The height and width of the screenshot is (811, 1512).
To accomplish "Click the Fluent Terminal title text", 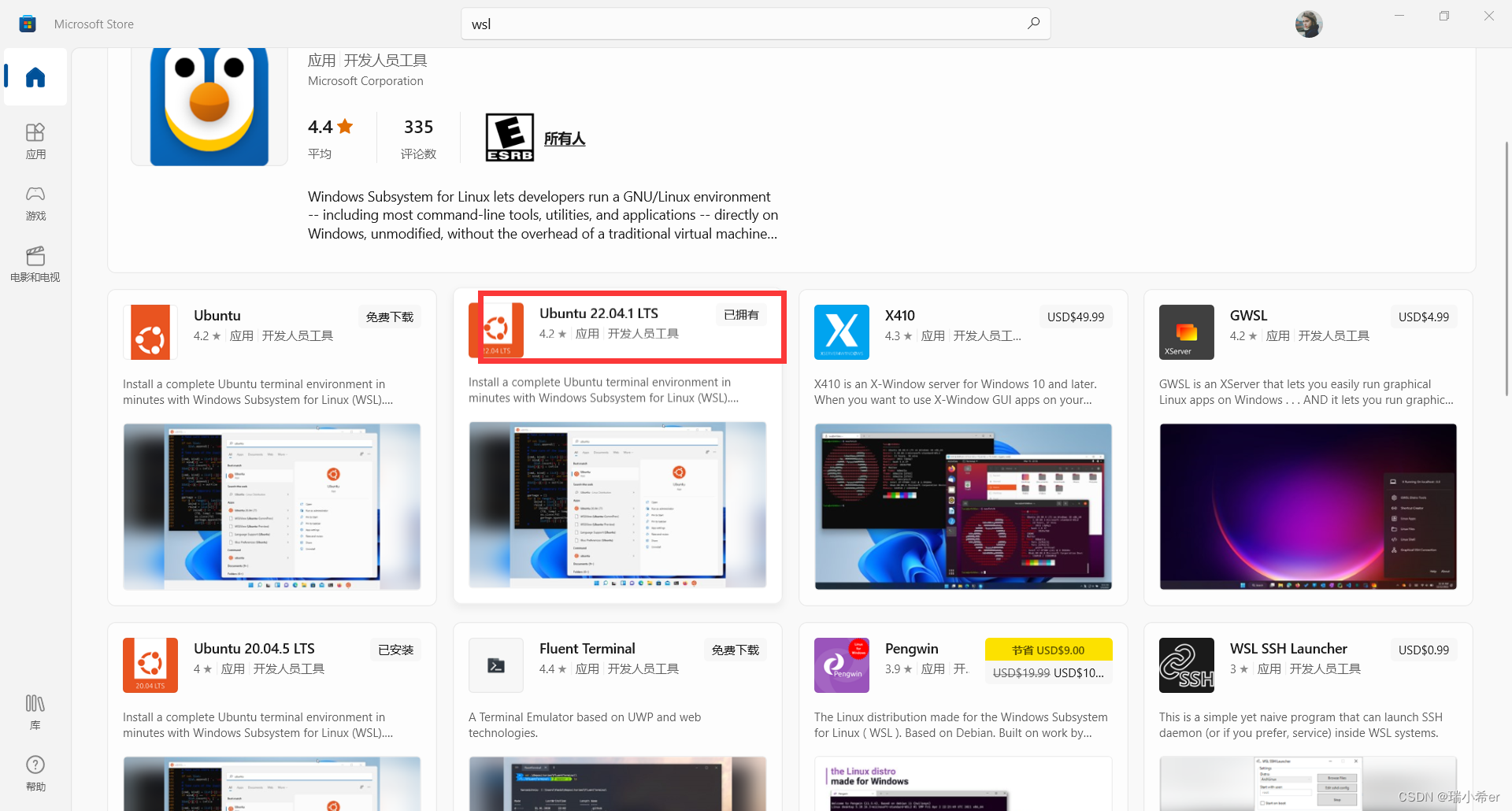I will pyautogui.click(x=587, y=649).
